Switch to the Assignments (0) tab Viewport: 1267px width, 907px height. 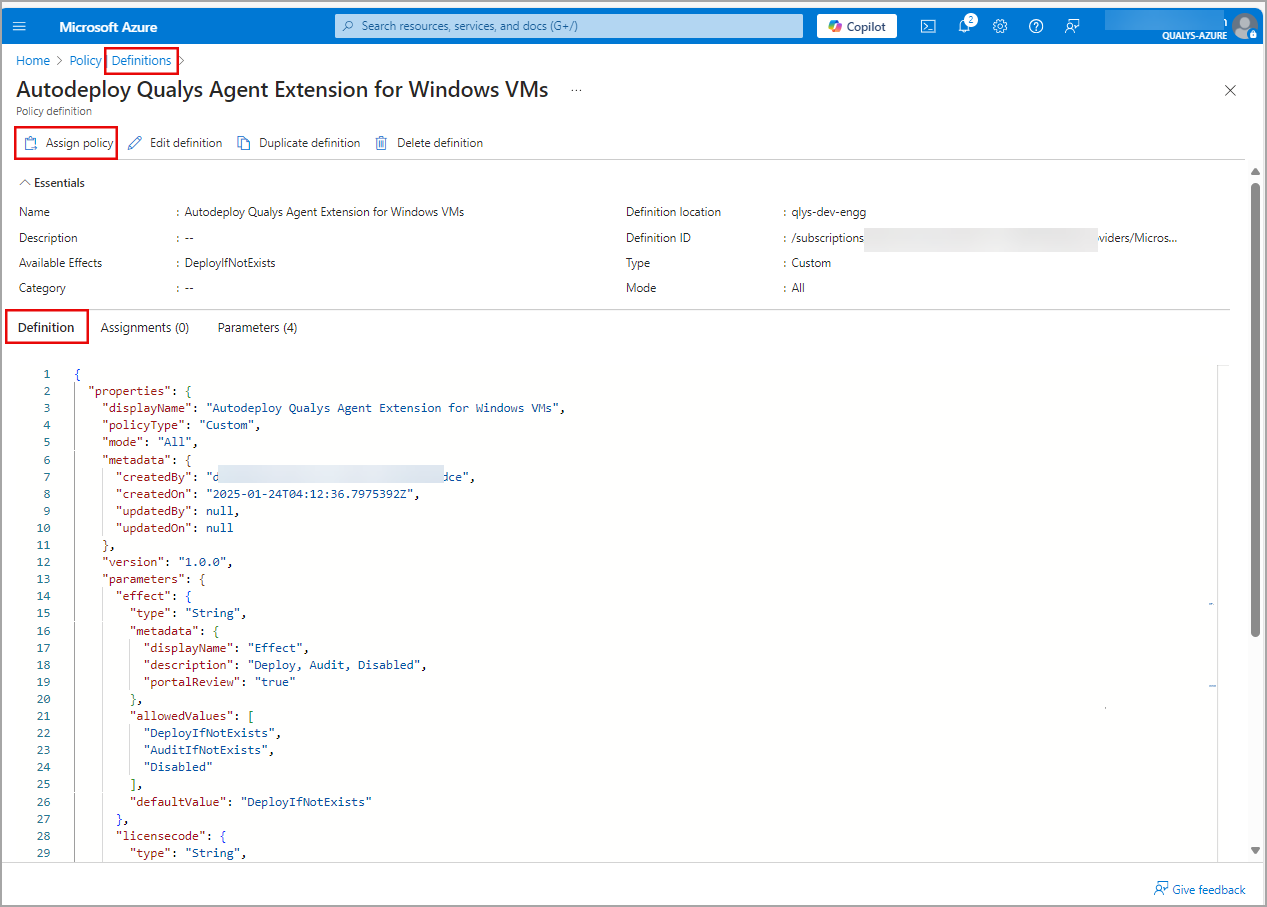pyautogui.click(x=145, y=327)
